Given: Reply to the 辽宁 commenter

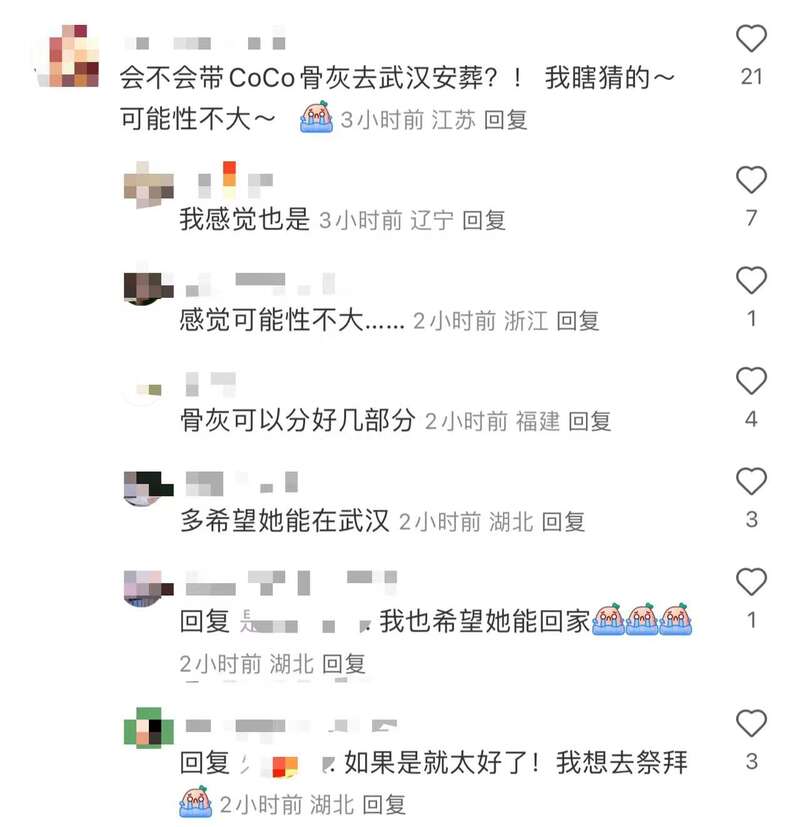Looking at the screenshot, I should click(x=484, y=220).
